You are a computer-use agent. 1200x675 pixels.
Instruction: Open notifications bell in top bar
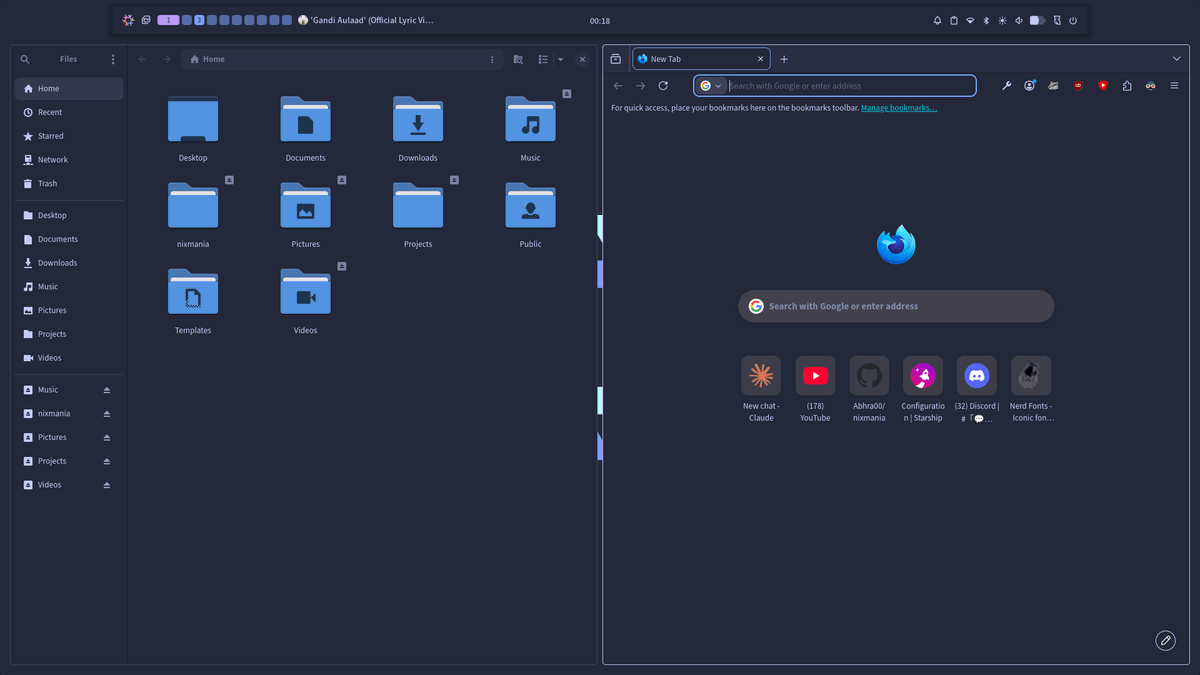938,20
